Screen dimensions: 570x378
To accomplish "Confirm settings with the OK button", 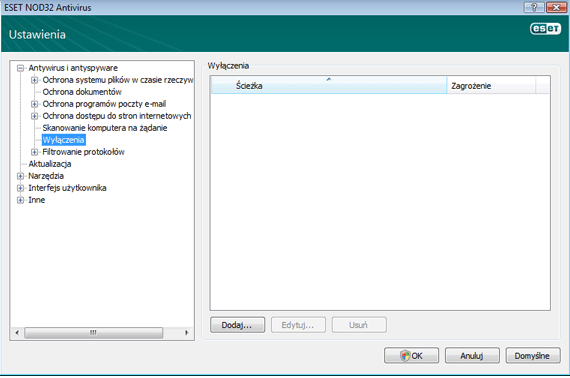I will (x=412, y=355).
